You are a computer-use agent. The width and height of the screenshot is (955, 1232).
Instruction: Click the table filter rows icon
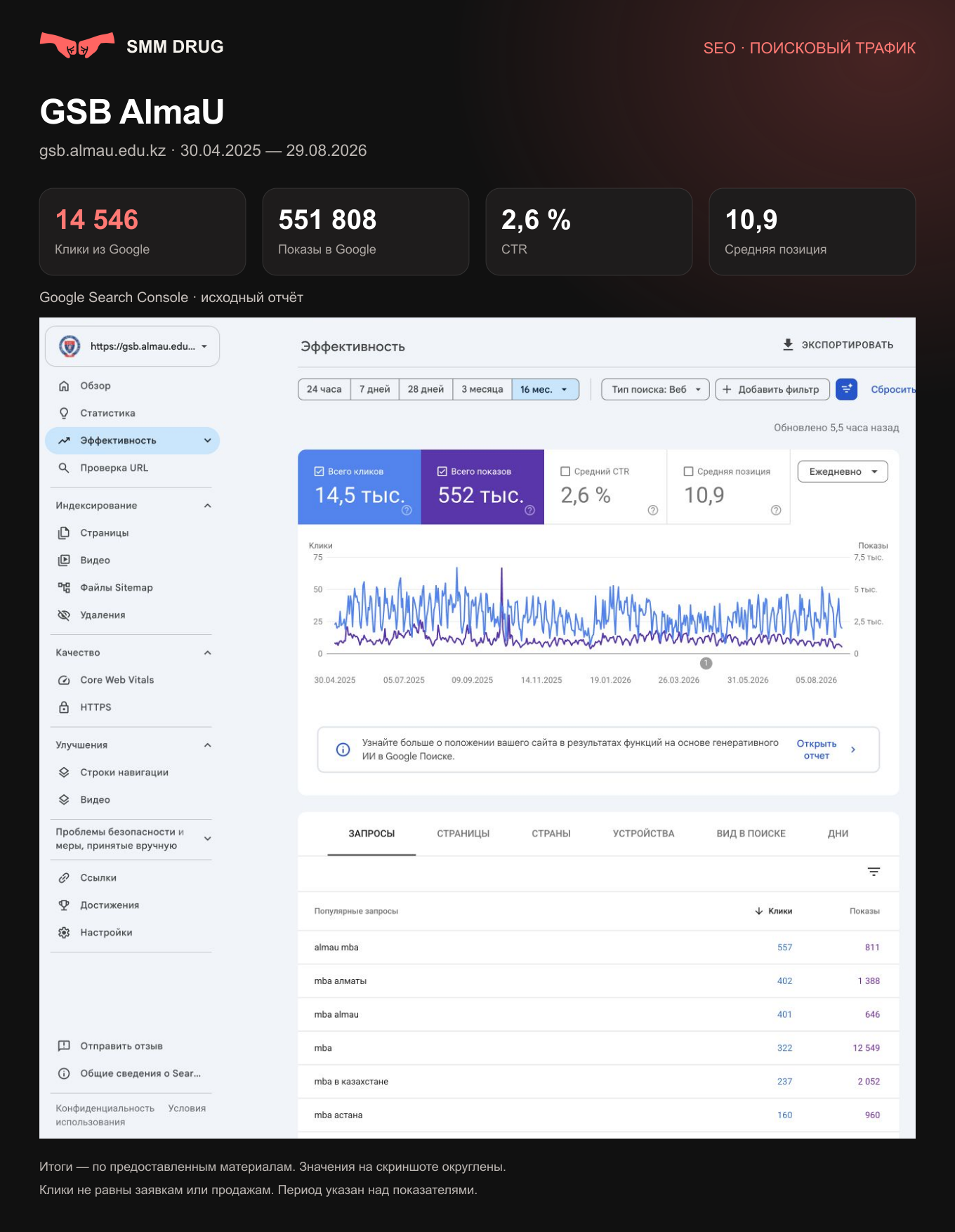(x=874, y=872)
